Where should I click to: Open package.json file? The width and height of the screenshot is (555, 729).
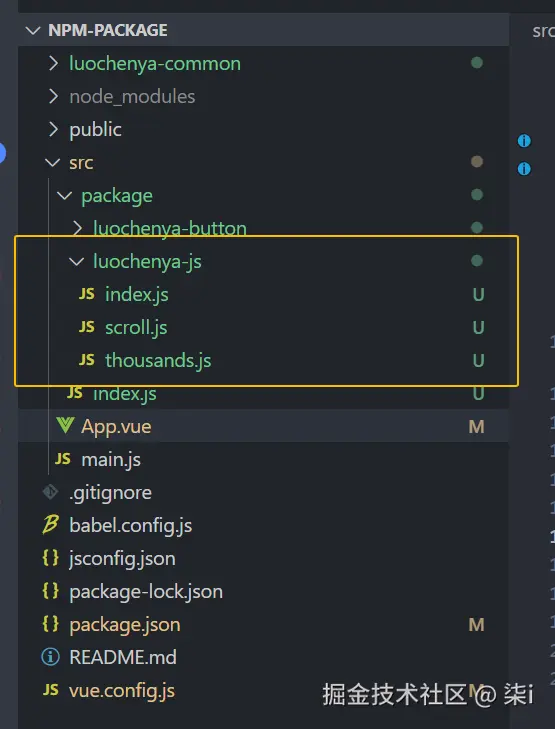pyautogui.click(x=125, y=624)
